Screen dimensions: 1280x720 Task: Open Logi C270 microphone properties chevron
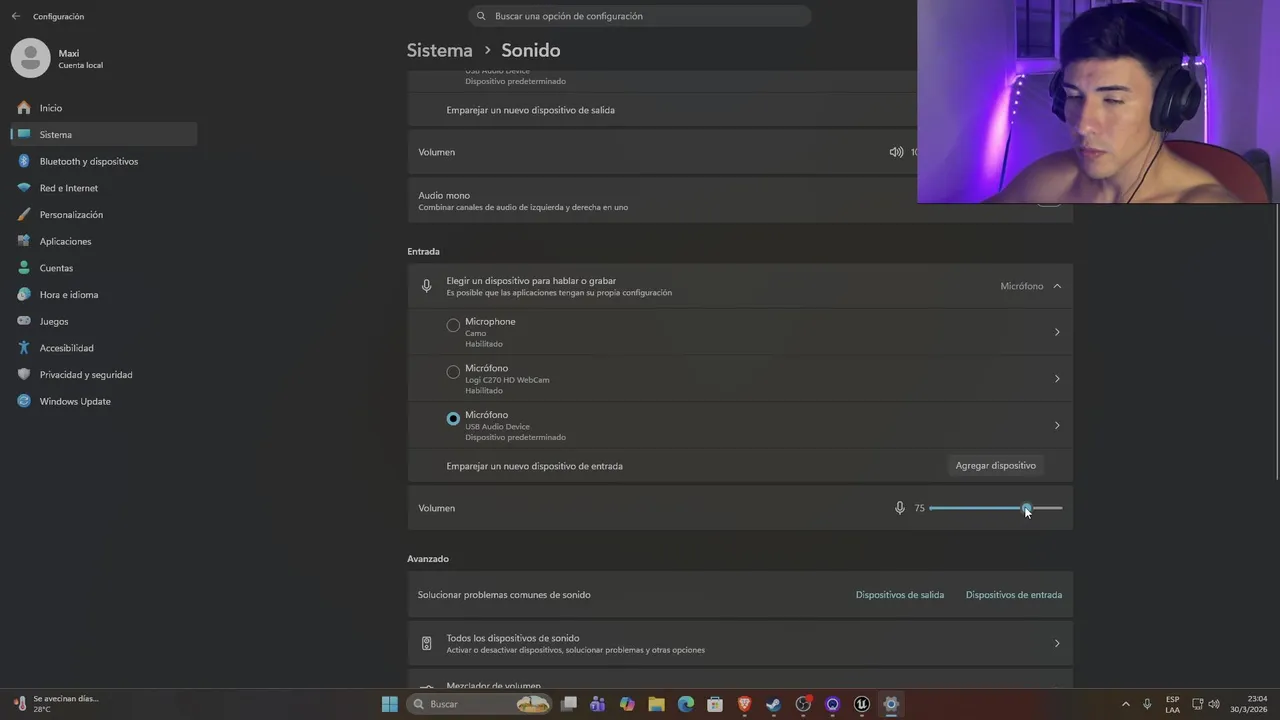(1057, 379)
